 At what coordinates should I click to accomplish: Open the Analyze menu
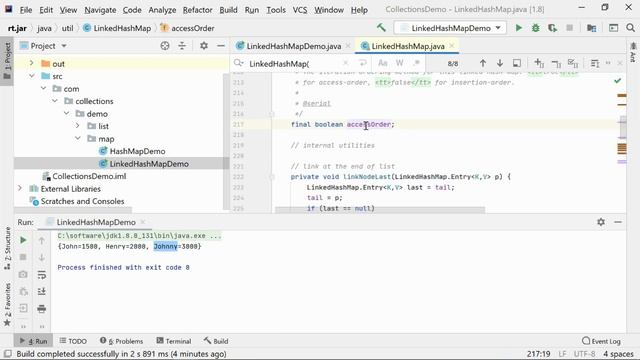[162, 10]
